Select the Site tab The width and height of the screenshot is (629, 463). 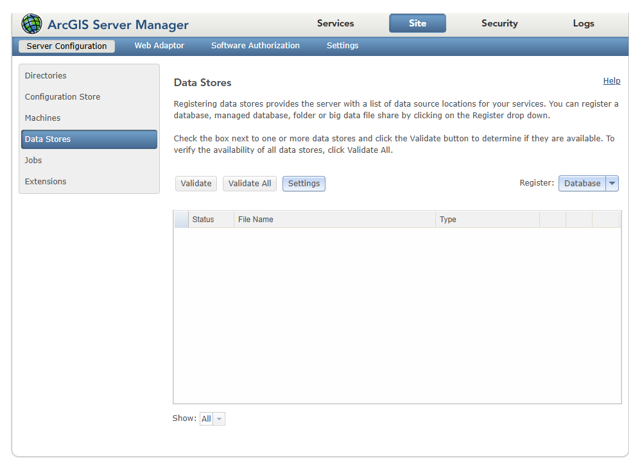coord(417,23)
